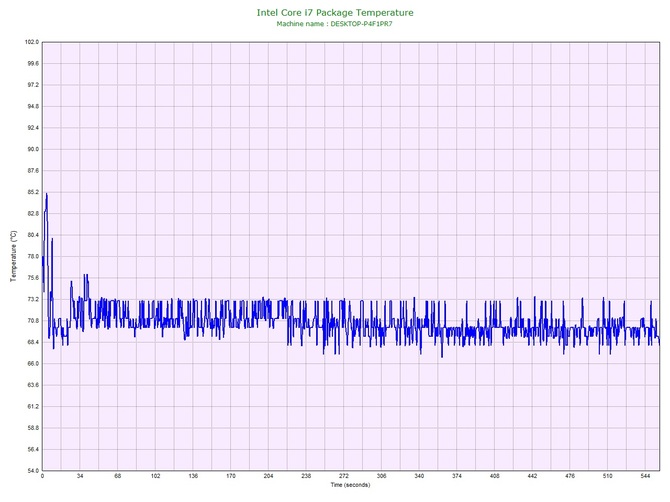Viewport: 670px width, 502px height.
Task: Click the 476 seconds time axis tick
Action: point(570,476)
